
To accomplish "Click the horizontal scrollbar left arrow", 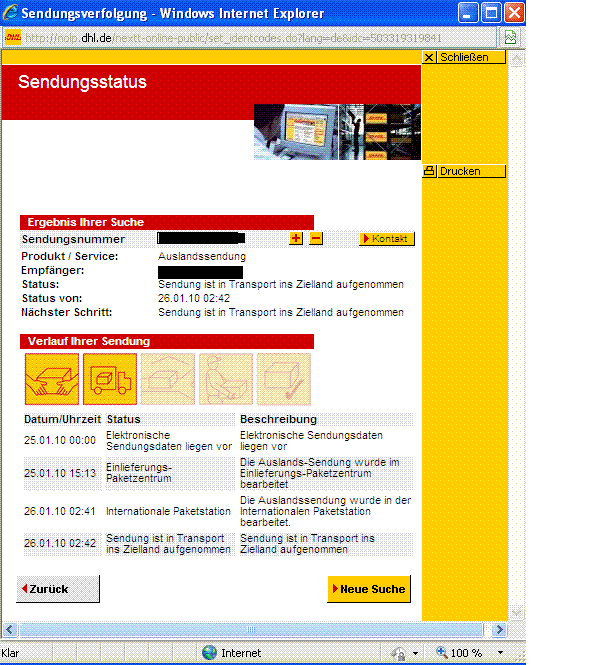I will tap(10, 629).
